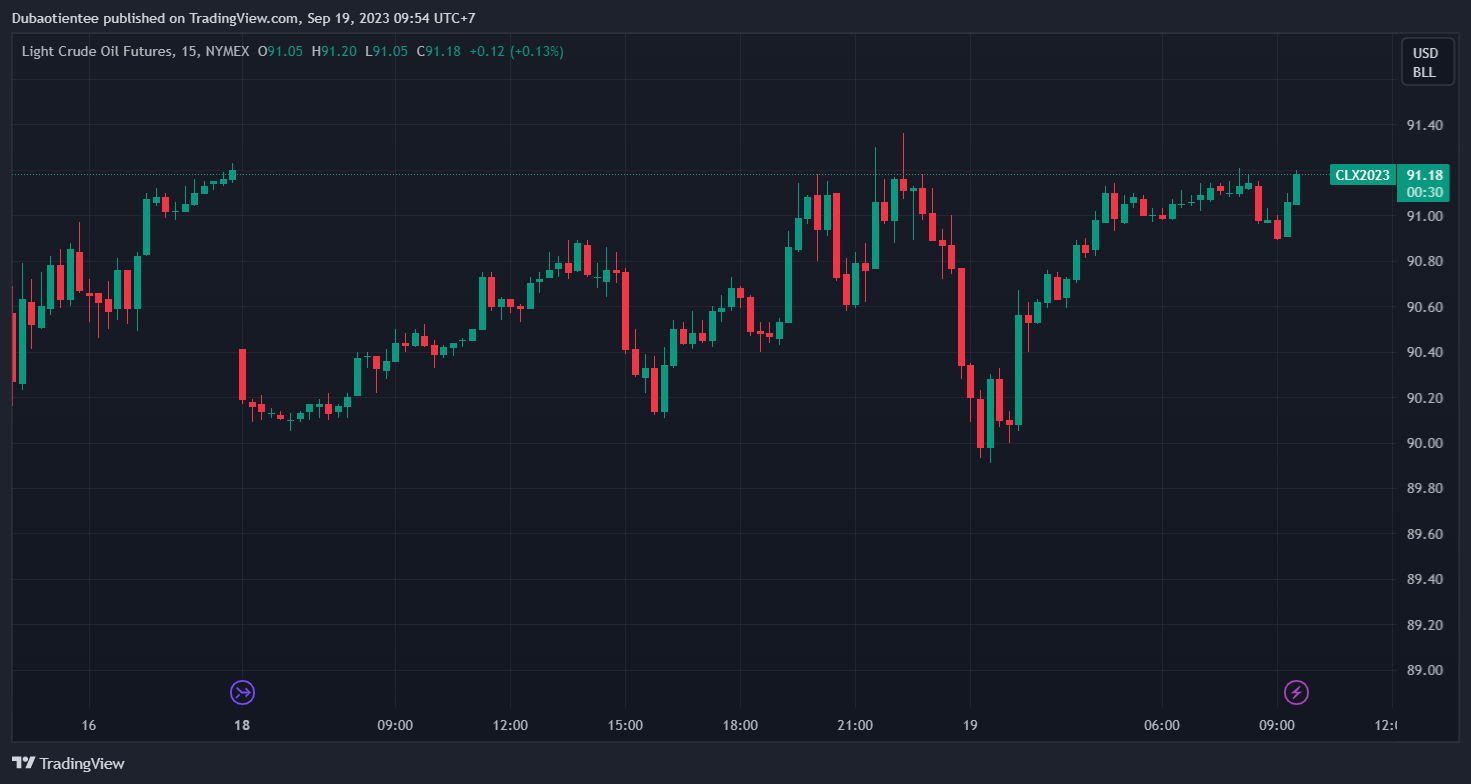Select the 19 date marker on time axis
The width and height of the screenshot is (1471, 784).
969,725
